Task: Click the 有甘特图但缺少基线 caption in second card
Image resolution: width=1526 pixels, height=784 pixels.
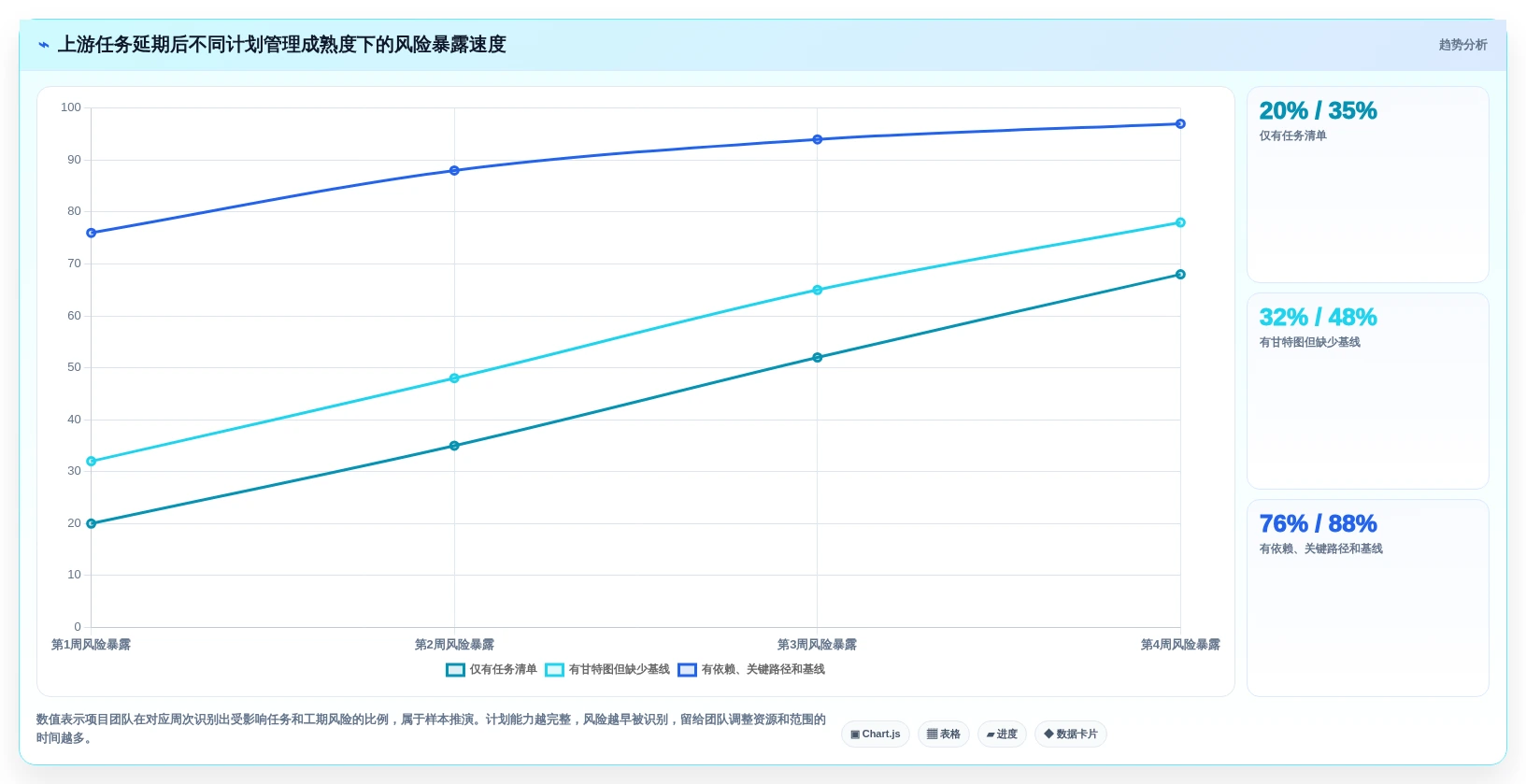Action: coord(1310,343)
